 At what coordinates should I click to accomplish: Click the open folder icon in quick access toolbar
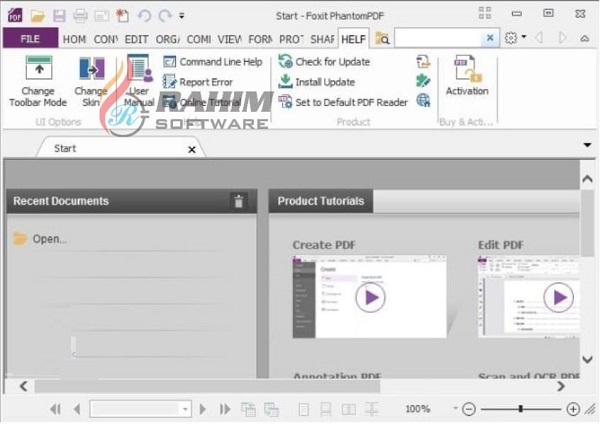38,16
